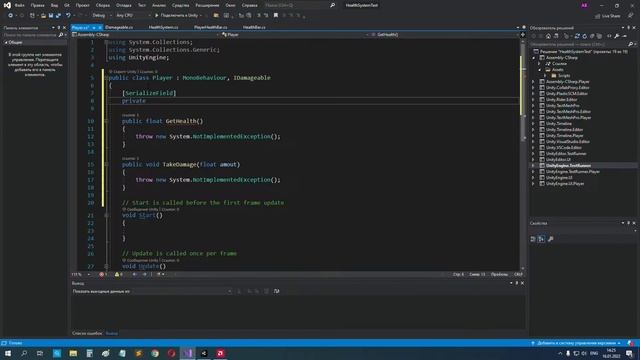Click the search magnifier in title bar

click(x=332, y=5)
